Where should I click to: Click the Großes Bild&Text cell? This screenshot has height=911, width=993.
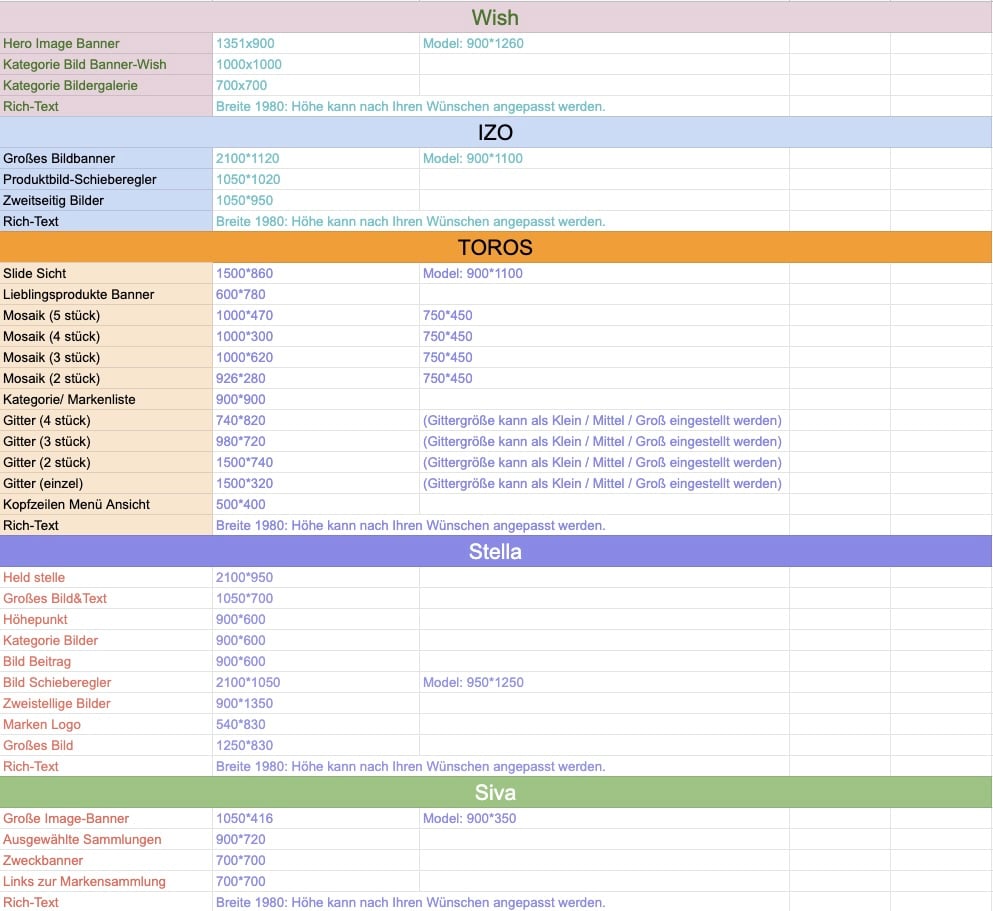pyautogui.click(x=106, y=598)
